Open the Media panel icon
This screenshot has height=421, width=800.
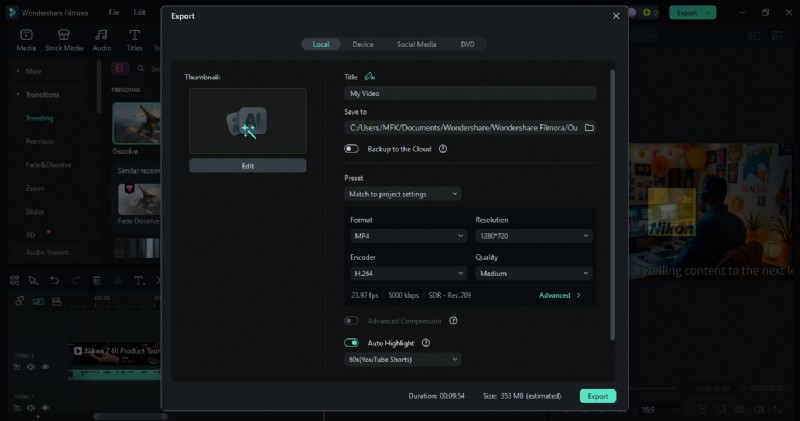click(26, 40)
